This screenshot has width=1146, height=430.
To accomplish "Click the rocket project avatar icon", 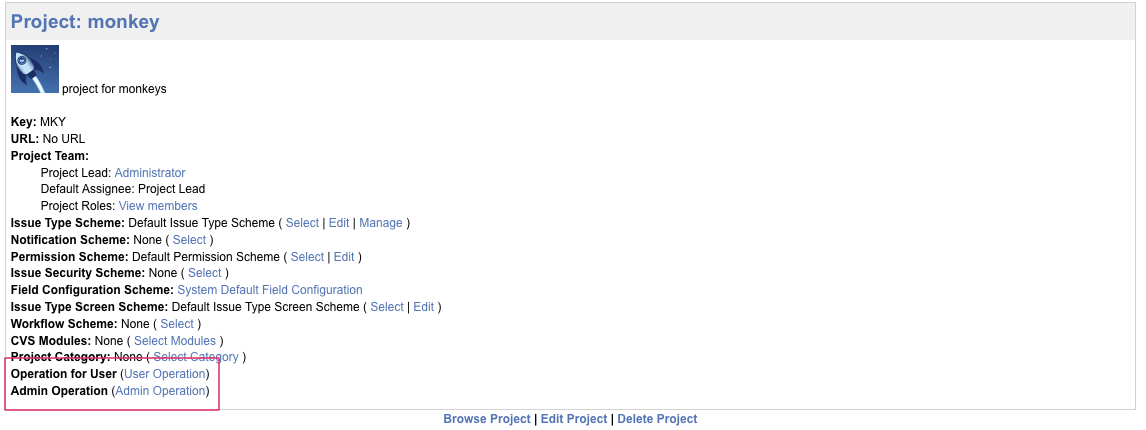I will coord(35,69).
